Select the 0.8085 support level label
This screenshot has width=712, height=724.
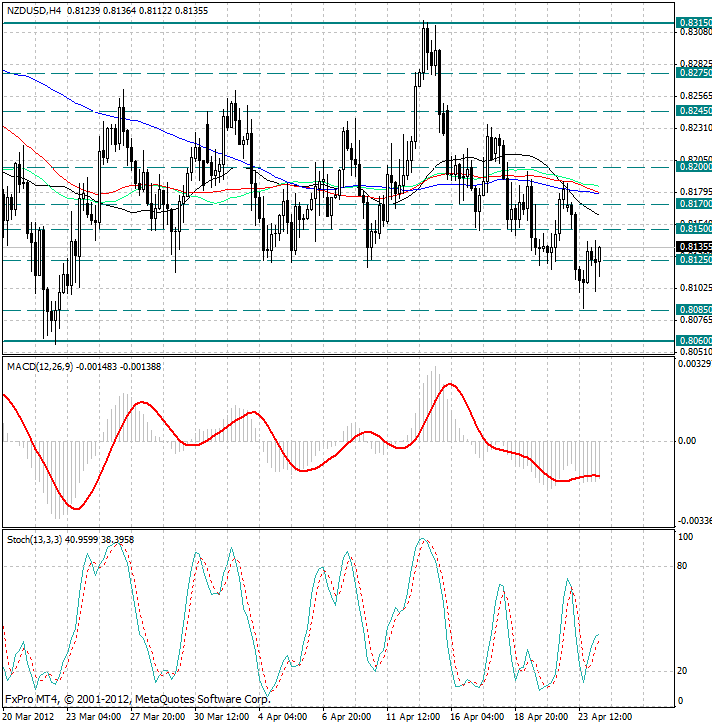point(694,310)
